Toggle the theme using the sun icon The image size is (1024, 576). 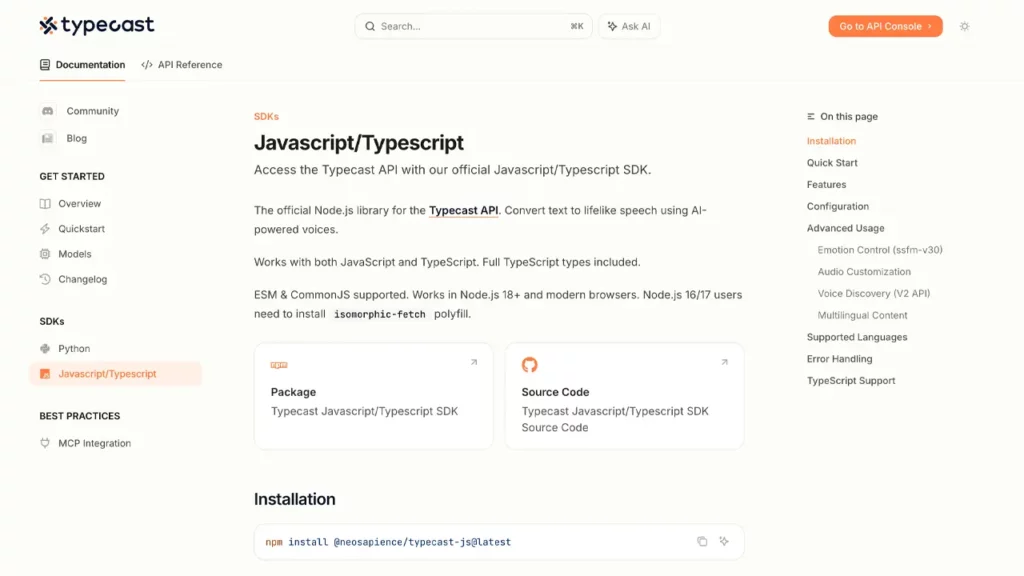tap(964, 26)
